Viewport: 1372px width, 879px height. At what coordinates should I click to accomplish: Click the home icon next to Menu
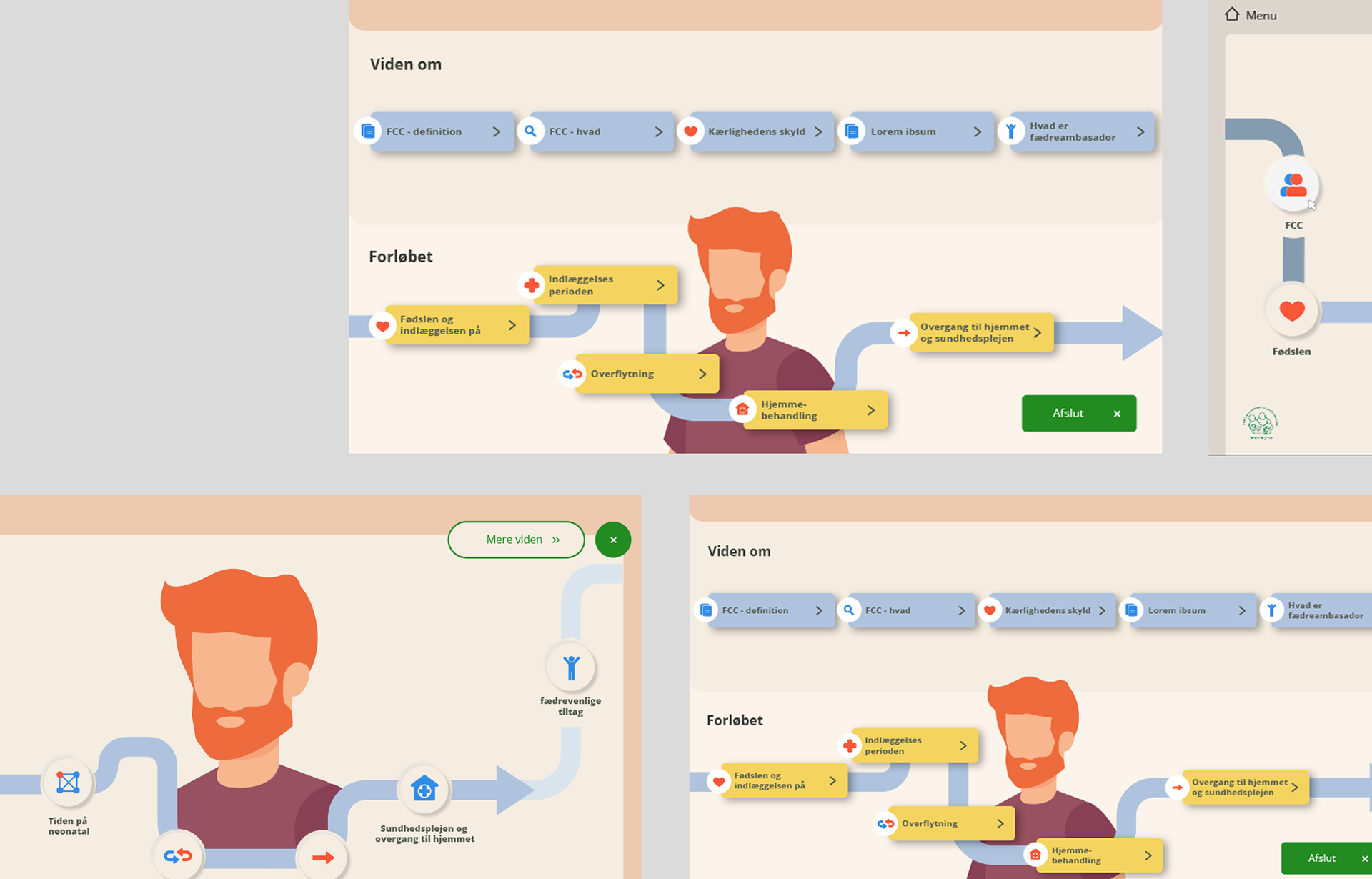pyautogui.click(x=1232, y=14)
